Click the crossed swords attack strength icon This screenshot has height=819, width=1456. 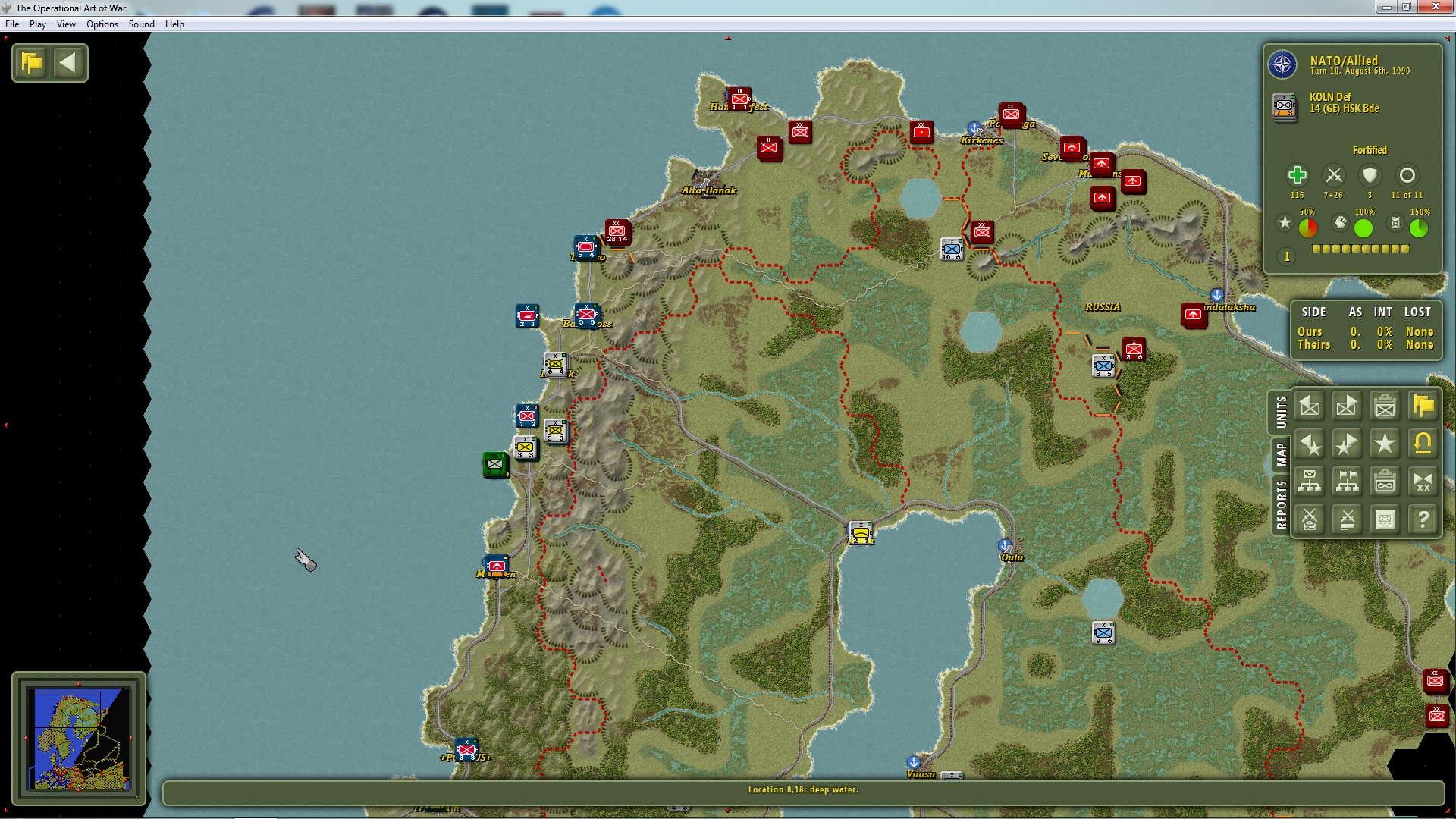(1334, 175)
